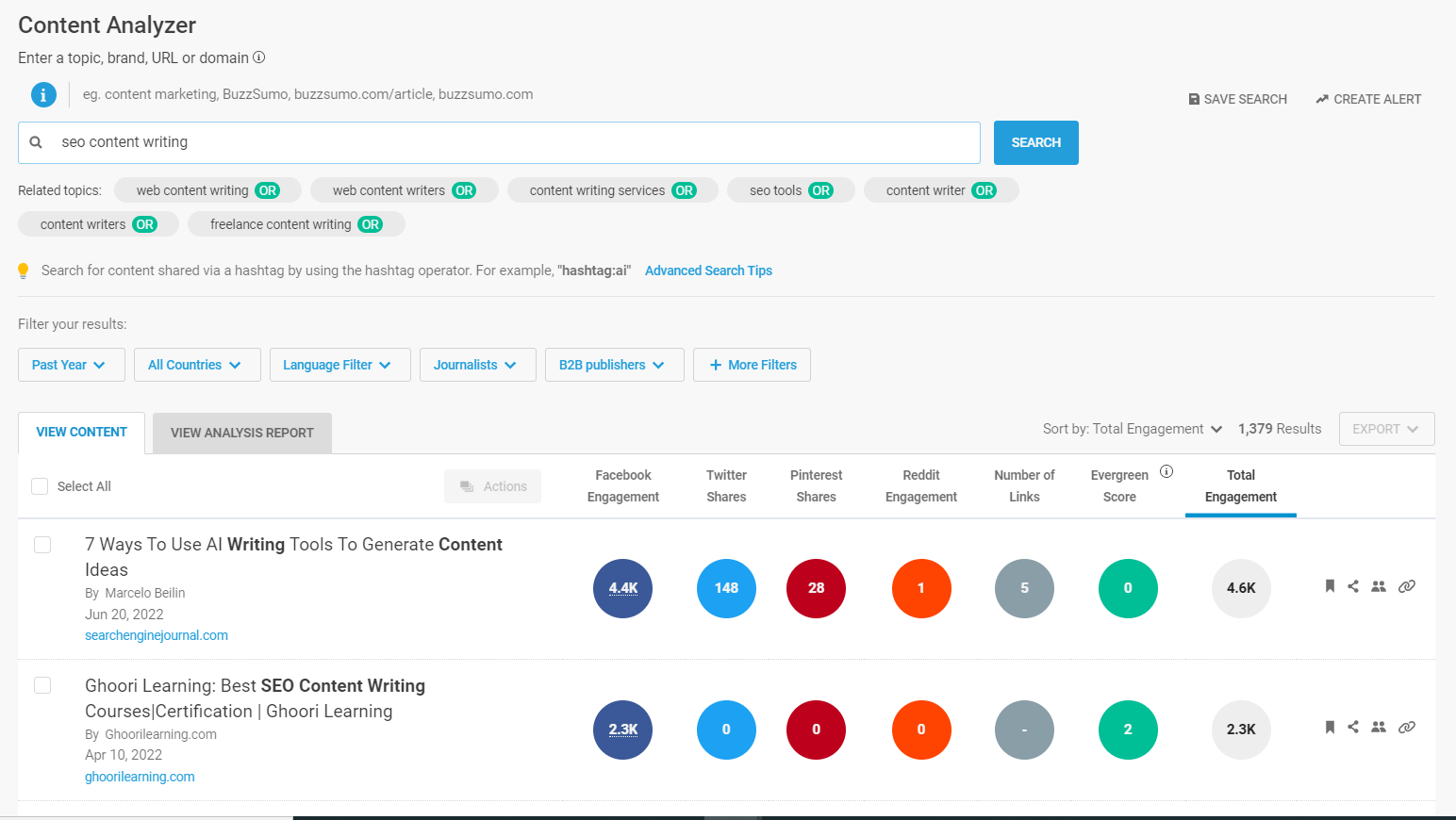View sharers of the Ghoori Learning article

tap(1379, 727)
